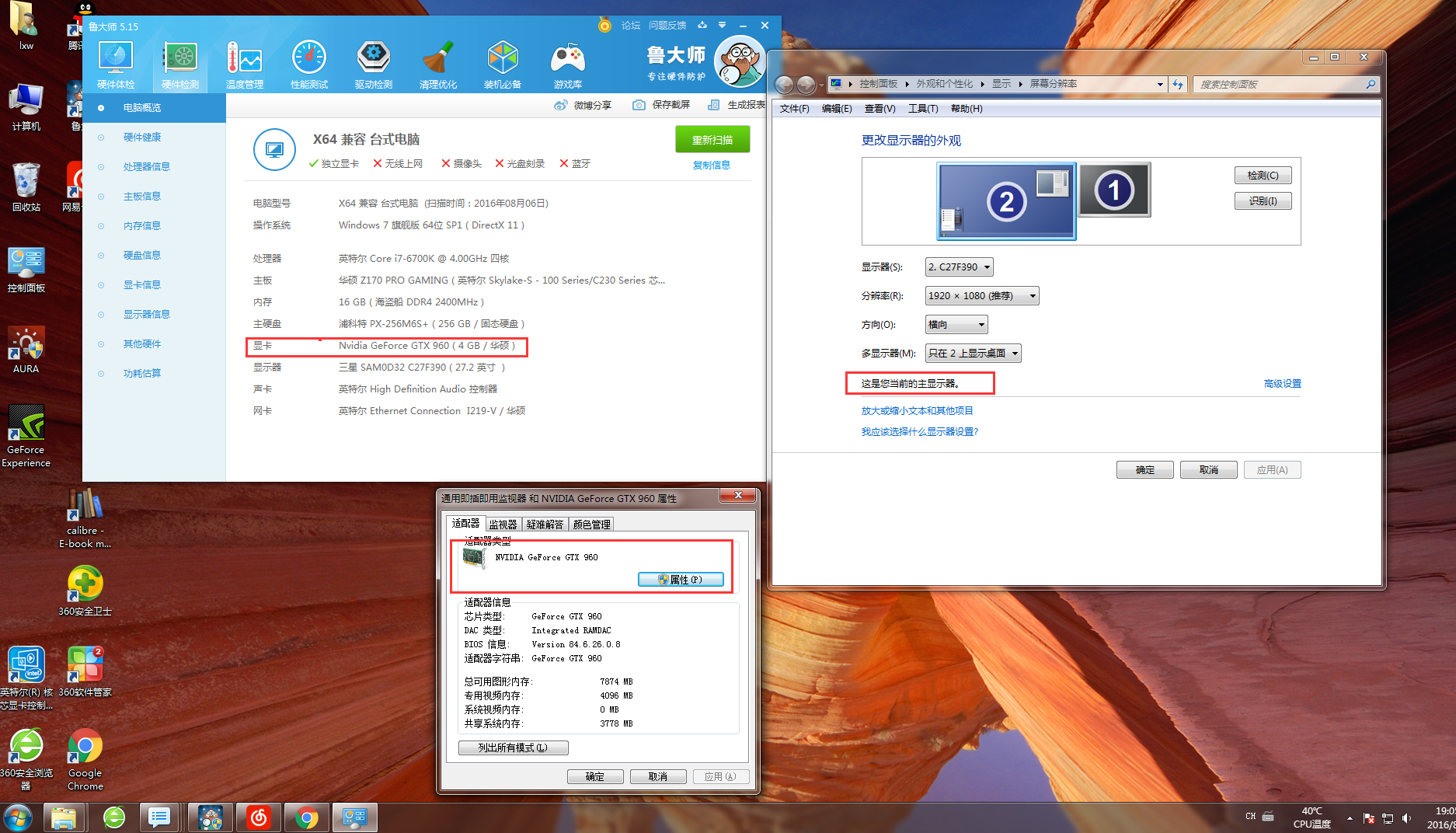Open 硬件检测 toolbar icon
The image size is (1456, 833).
click(180, 65)
